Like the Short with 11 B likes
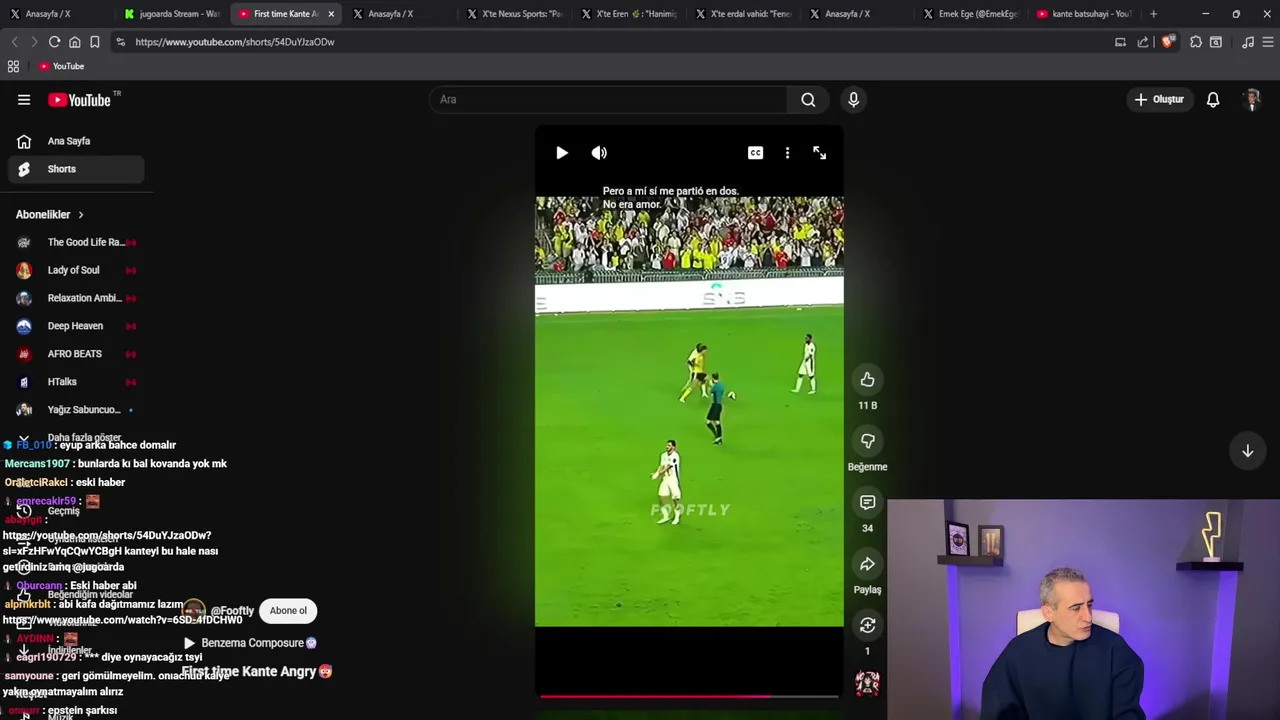This screenshot has height=720, width=1280. coord(867,380)
